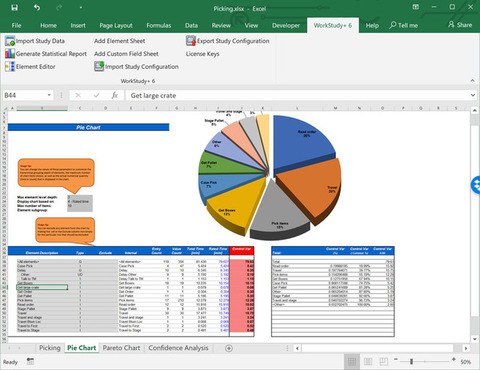This screenshot has height=370, width=480.
Task: Click License Keys
Action: 203,54
